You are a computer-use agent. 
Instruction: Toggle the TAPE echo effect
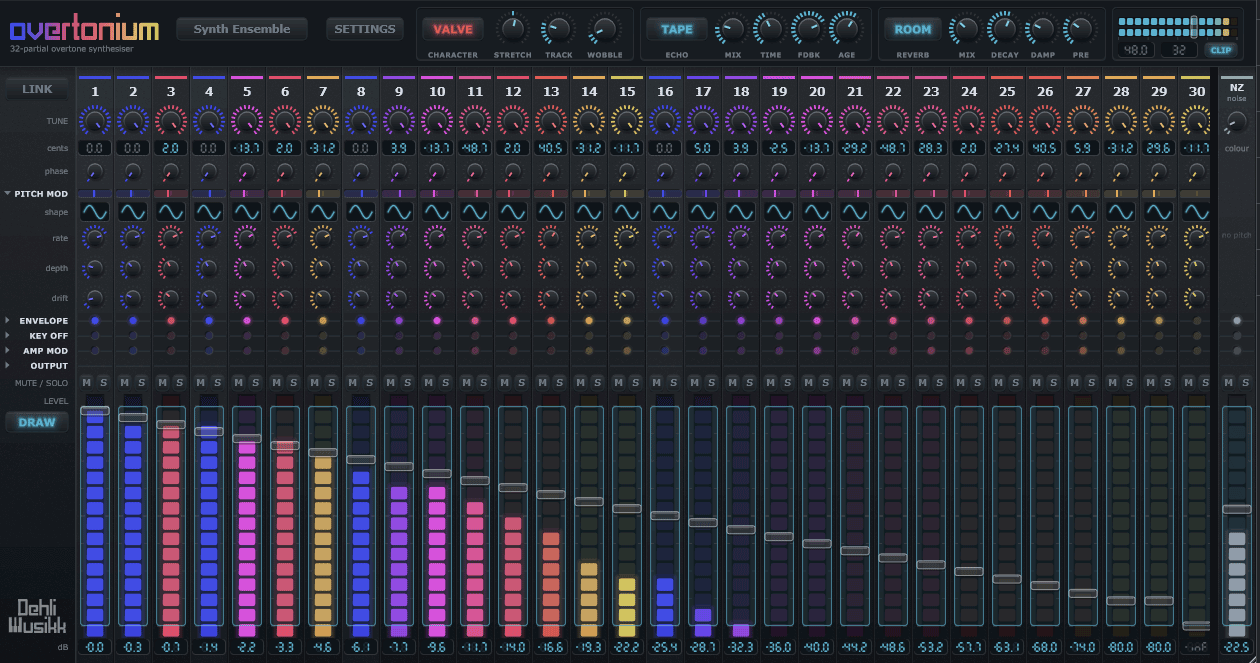point(677,29)
